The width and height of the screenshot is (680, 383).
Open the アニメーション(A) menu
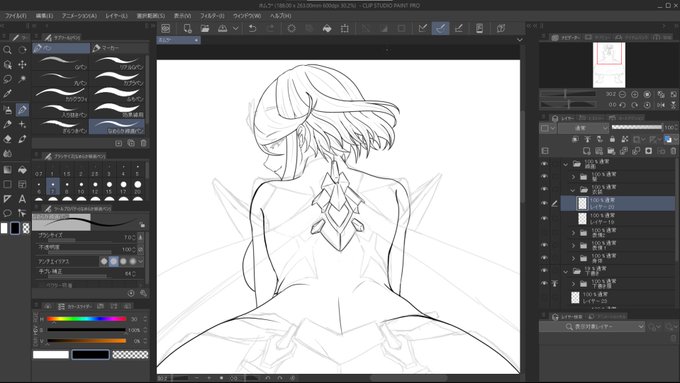(79, 16)
